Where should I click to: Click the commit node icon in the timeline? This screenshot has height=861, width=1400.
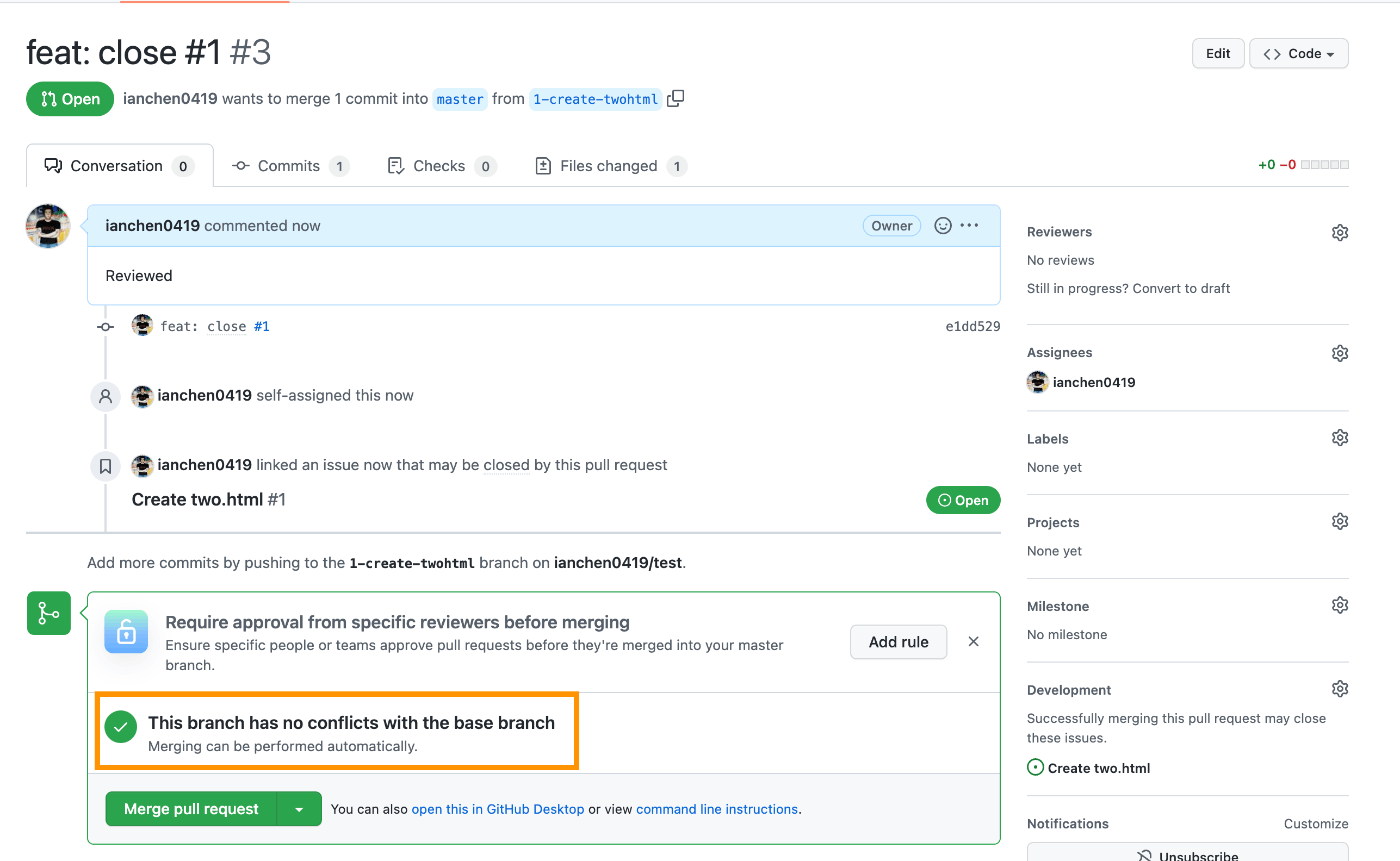click(x=105, y=326)
